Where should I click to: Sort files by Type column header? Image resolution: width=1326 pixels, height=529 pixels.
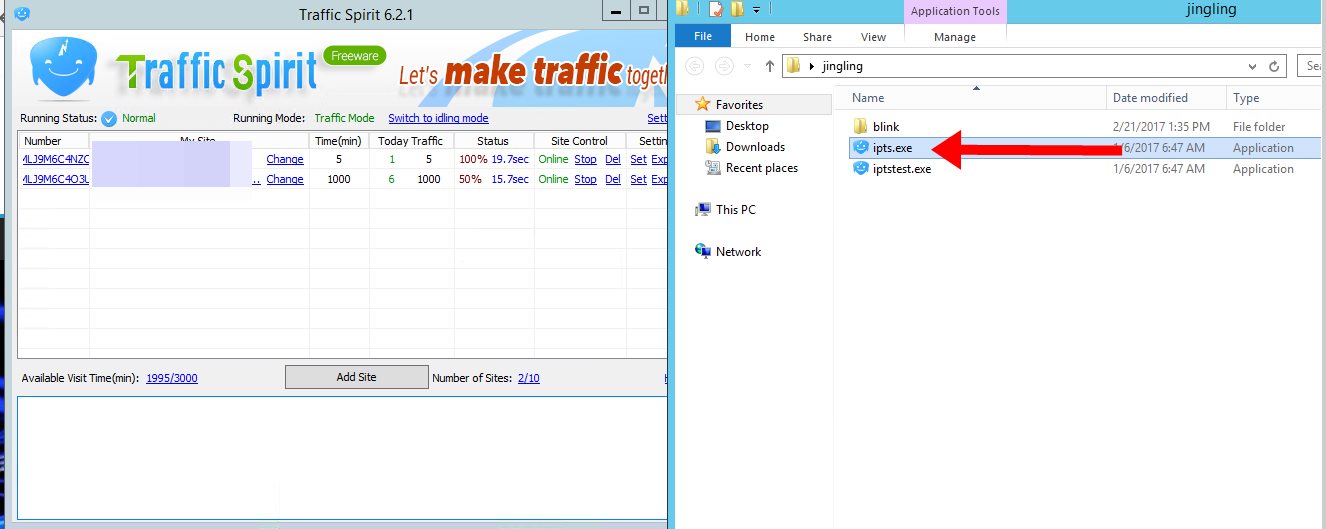point(1276,97)
